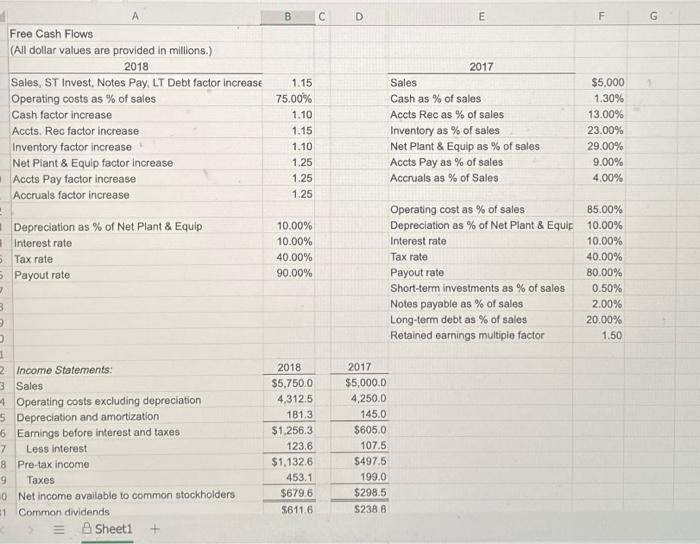Select 2018 operating costs 4,312.5

coord(295,399)
